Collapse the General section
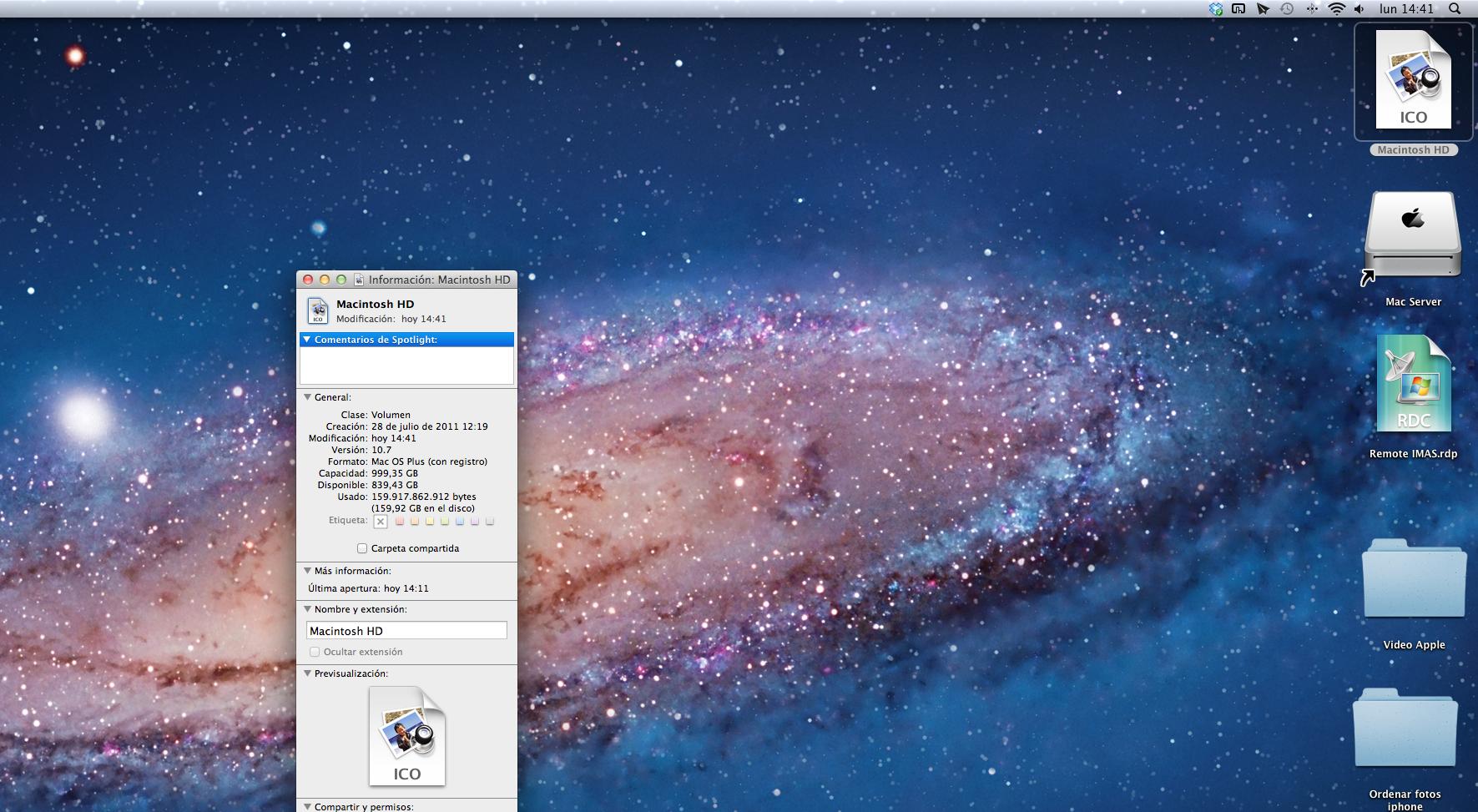1478x812 pixels. pos(307,397)
